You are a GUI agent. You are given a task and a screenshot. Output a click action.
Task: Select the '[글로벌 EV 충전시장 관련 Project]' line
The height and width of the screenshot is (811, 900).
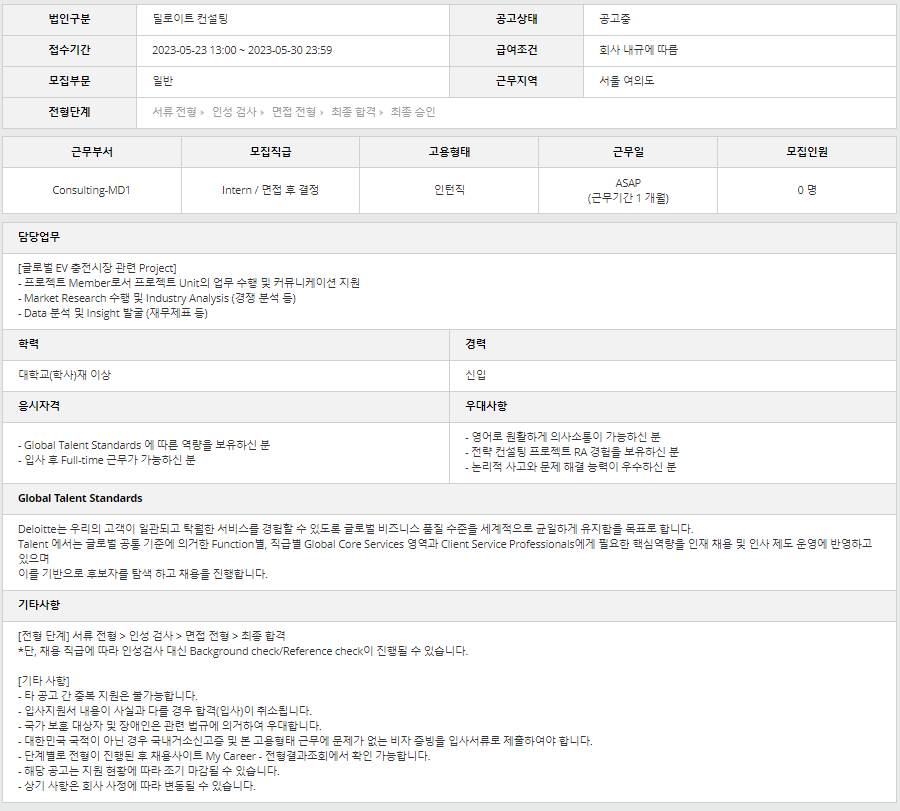pyautogui.click(x=97, y=268)
